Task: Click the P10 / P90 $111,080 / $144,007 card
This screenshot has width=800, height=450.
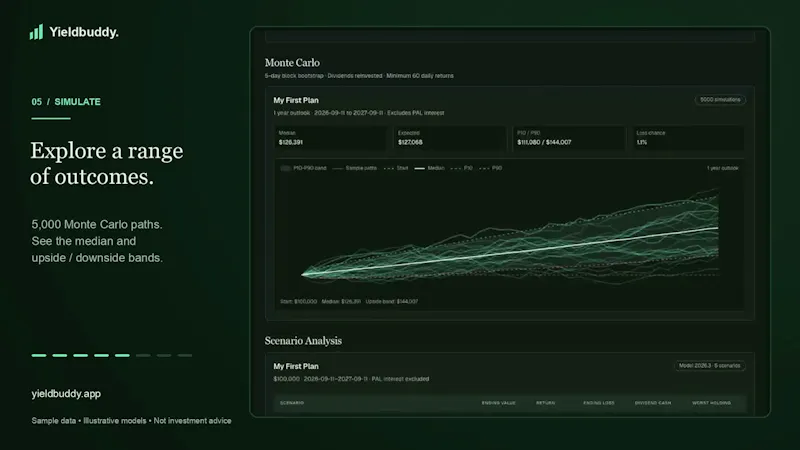Action: click(569, 138)
